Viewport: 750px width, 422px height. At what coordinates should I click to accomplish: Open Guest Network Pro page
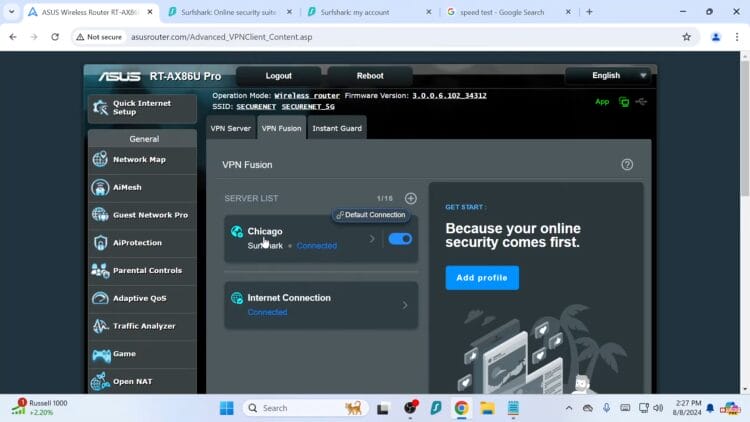coord(142,215)
